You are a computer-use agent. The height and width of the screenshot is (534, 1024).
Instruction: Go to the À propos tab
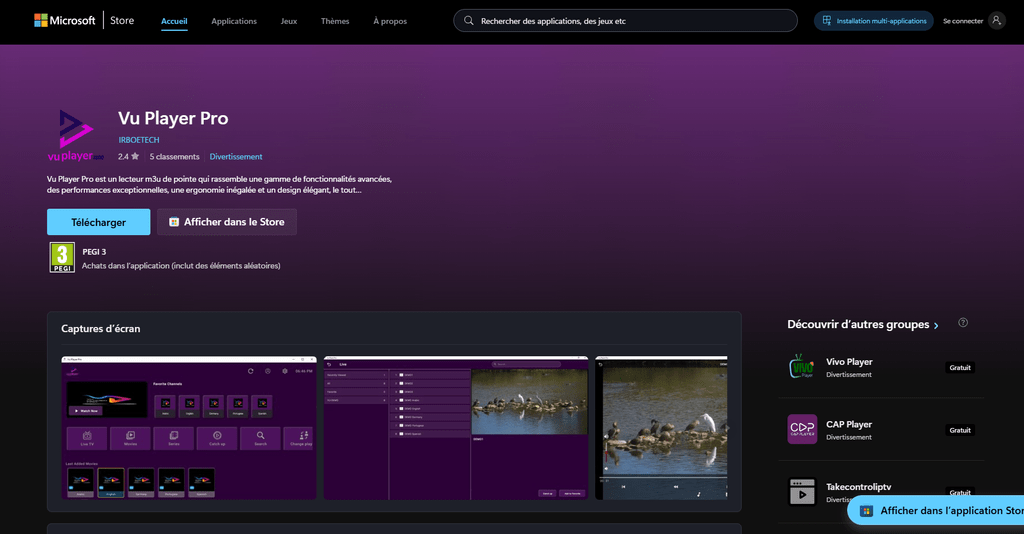[390, 21]
